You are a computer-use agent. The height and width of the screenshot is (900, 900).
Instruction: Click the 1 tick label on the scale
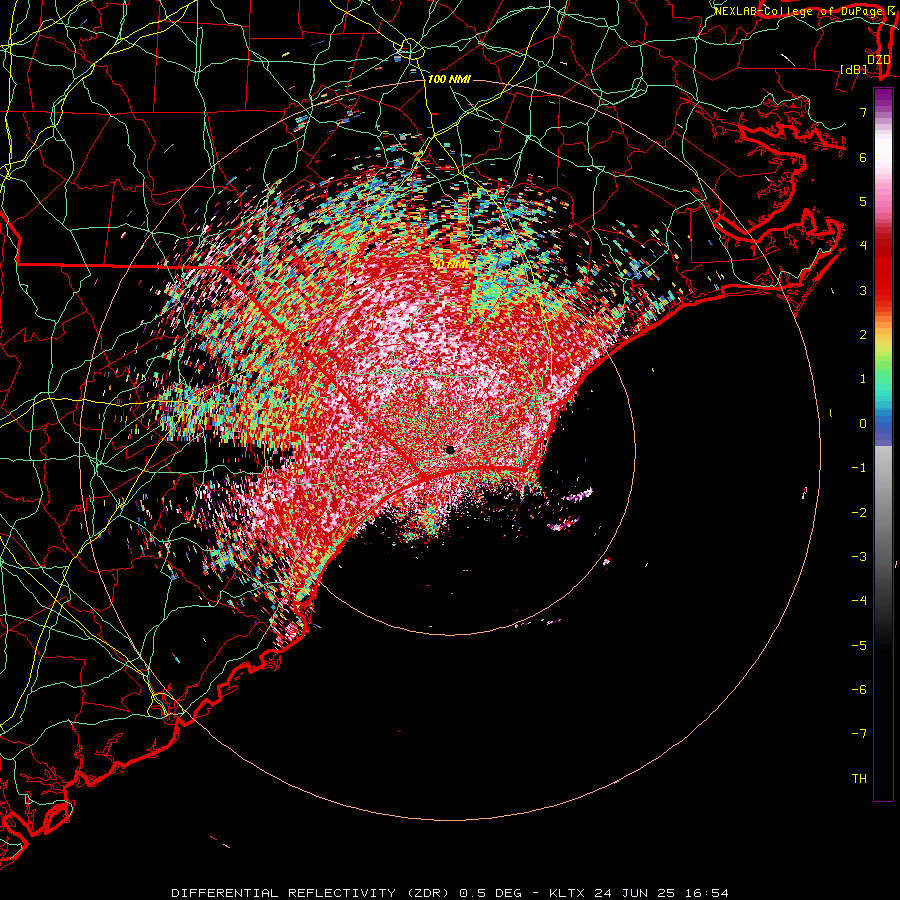[863, 379]
